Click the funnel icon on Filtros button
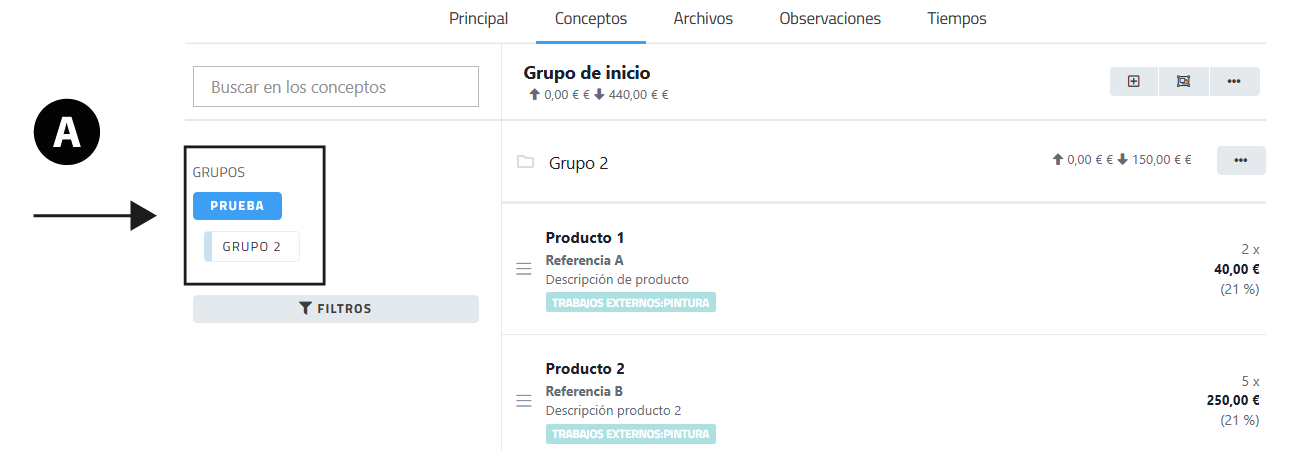Screen dimensions: 1301x450 coord(306,309)
